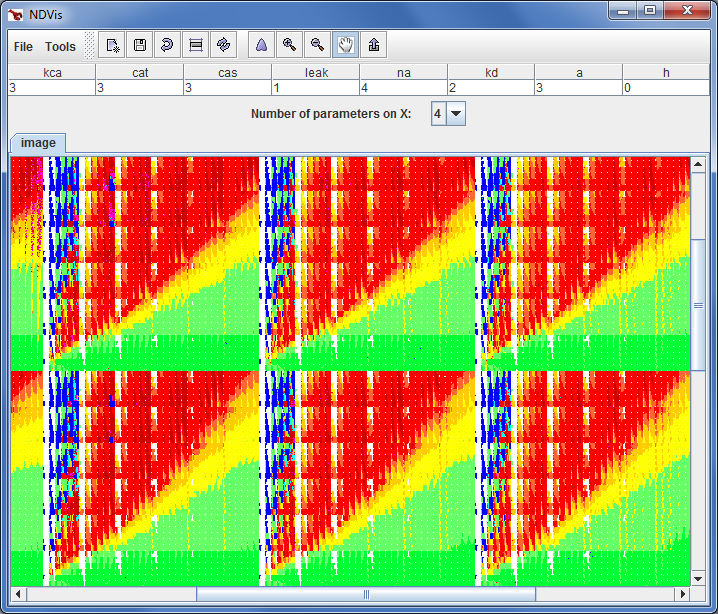Viewport: 718px width, 614px height.
Task: Click the leak column header
Action: pyautogui.click(x=316, y=72)
